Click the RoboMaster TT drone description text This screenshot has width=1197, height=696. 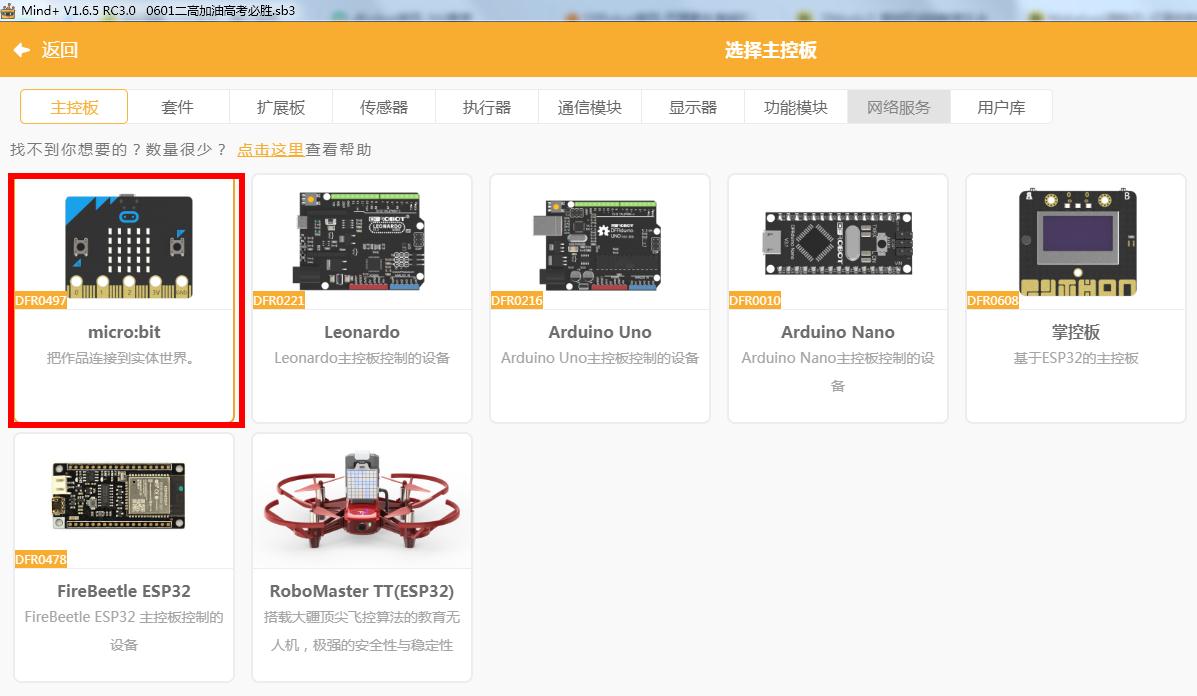click(362, 630)
